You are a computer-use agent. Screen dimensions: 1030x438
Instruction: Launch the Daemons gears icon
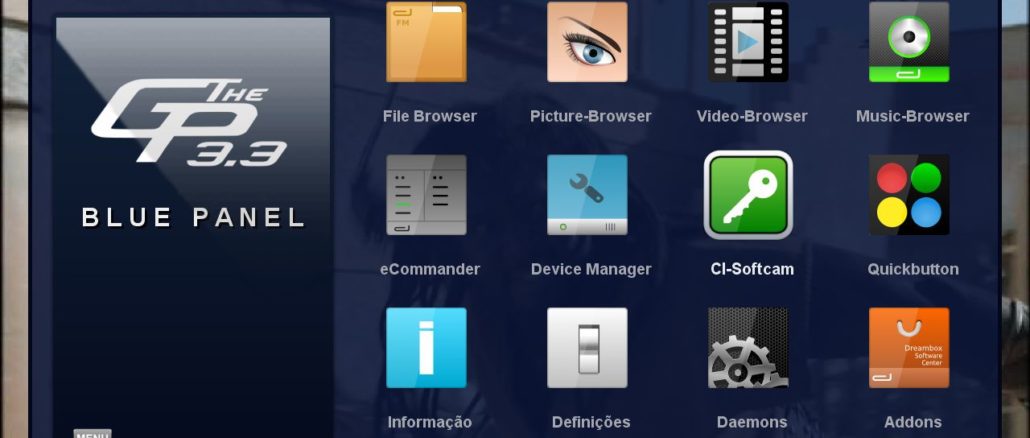tap(748, 348)
